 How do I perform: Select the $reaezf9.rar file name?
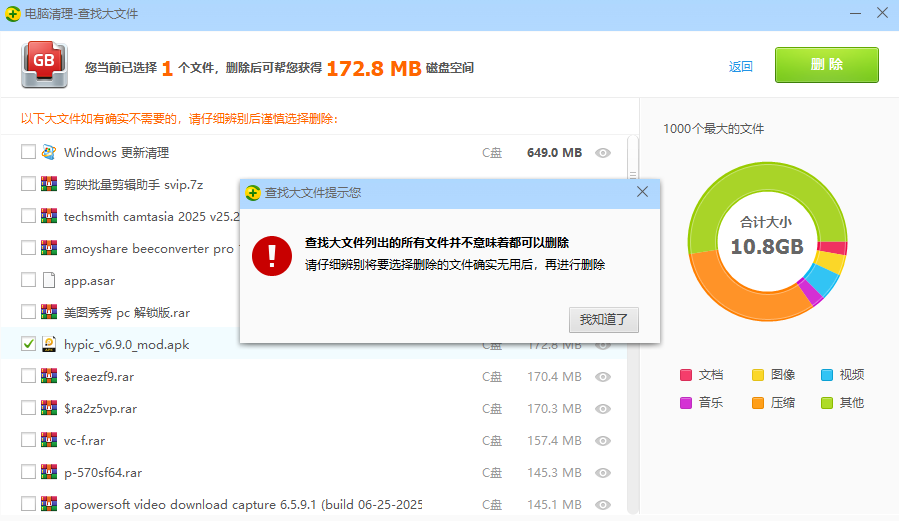[99, 377]
